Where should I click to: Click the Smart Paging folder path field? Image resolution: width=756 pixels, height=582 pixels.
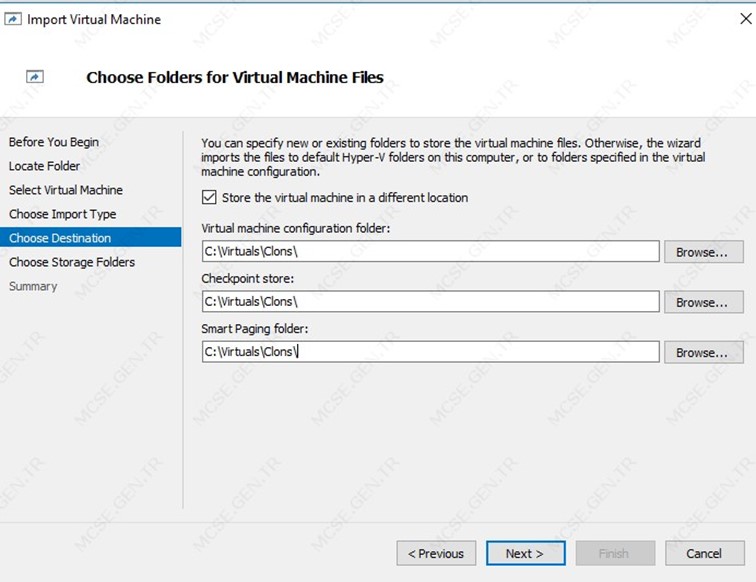click(431, 352)
